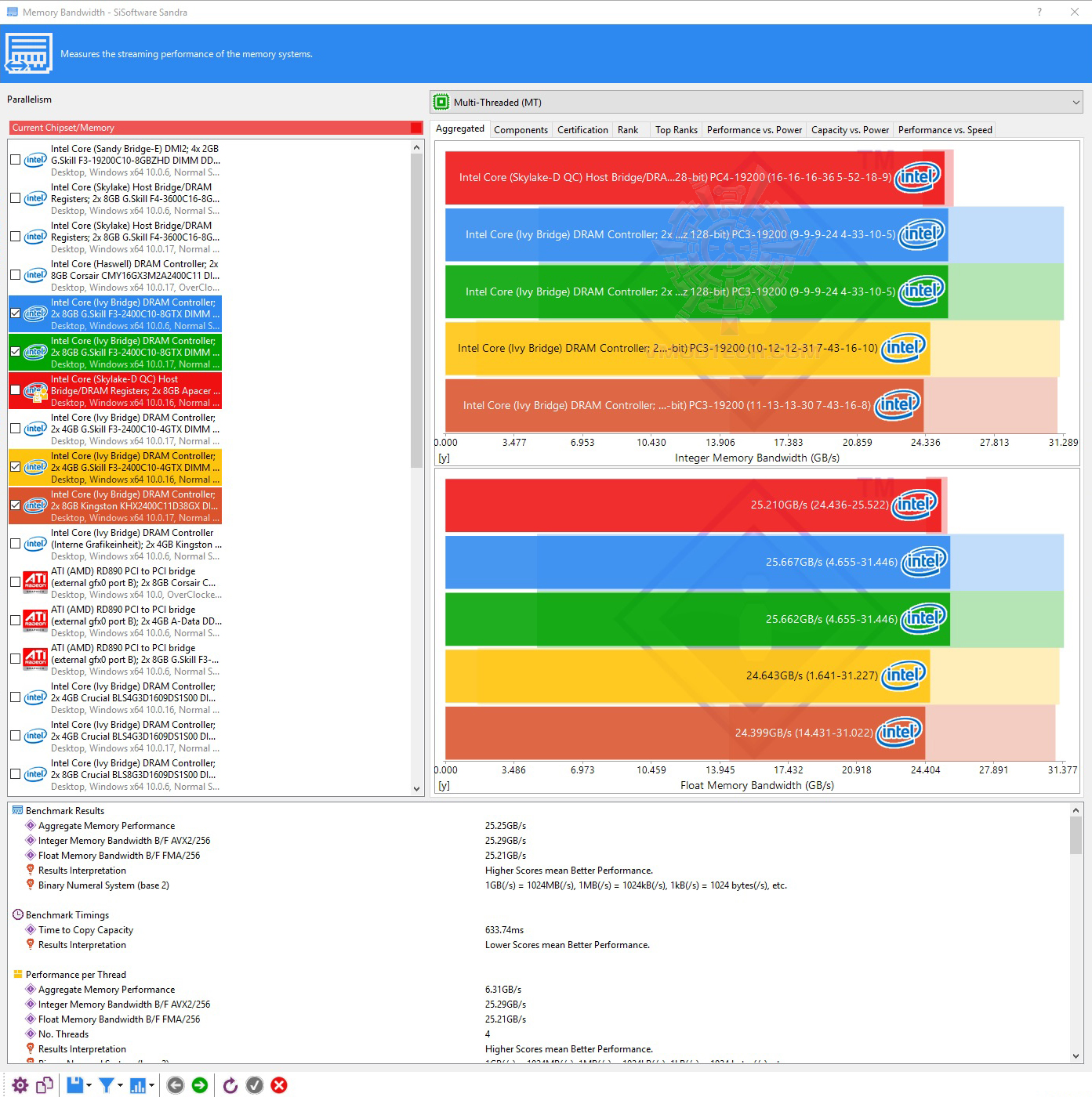Click the red swatch on Current Chipset/Memory header

[416, 128]
